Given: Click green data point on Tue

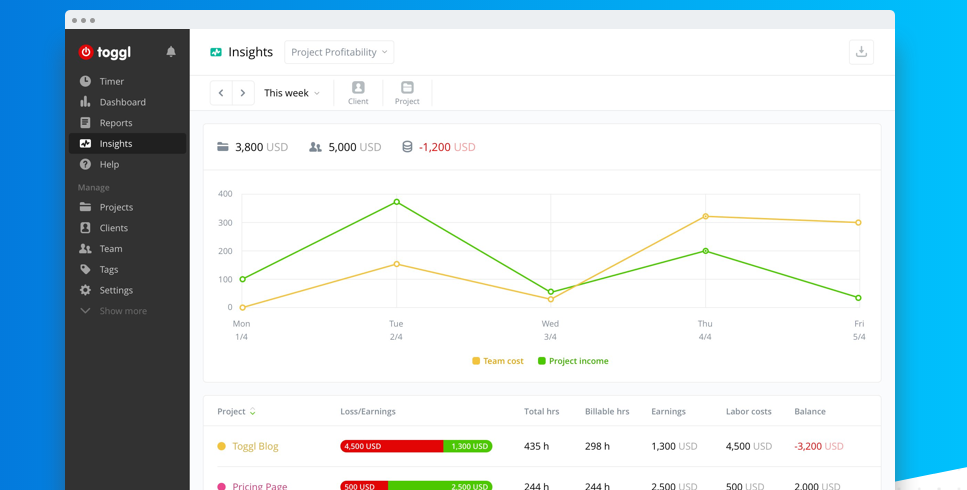Looking at the screenshot, I should coord(397,202).
